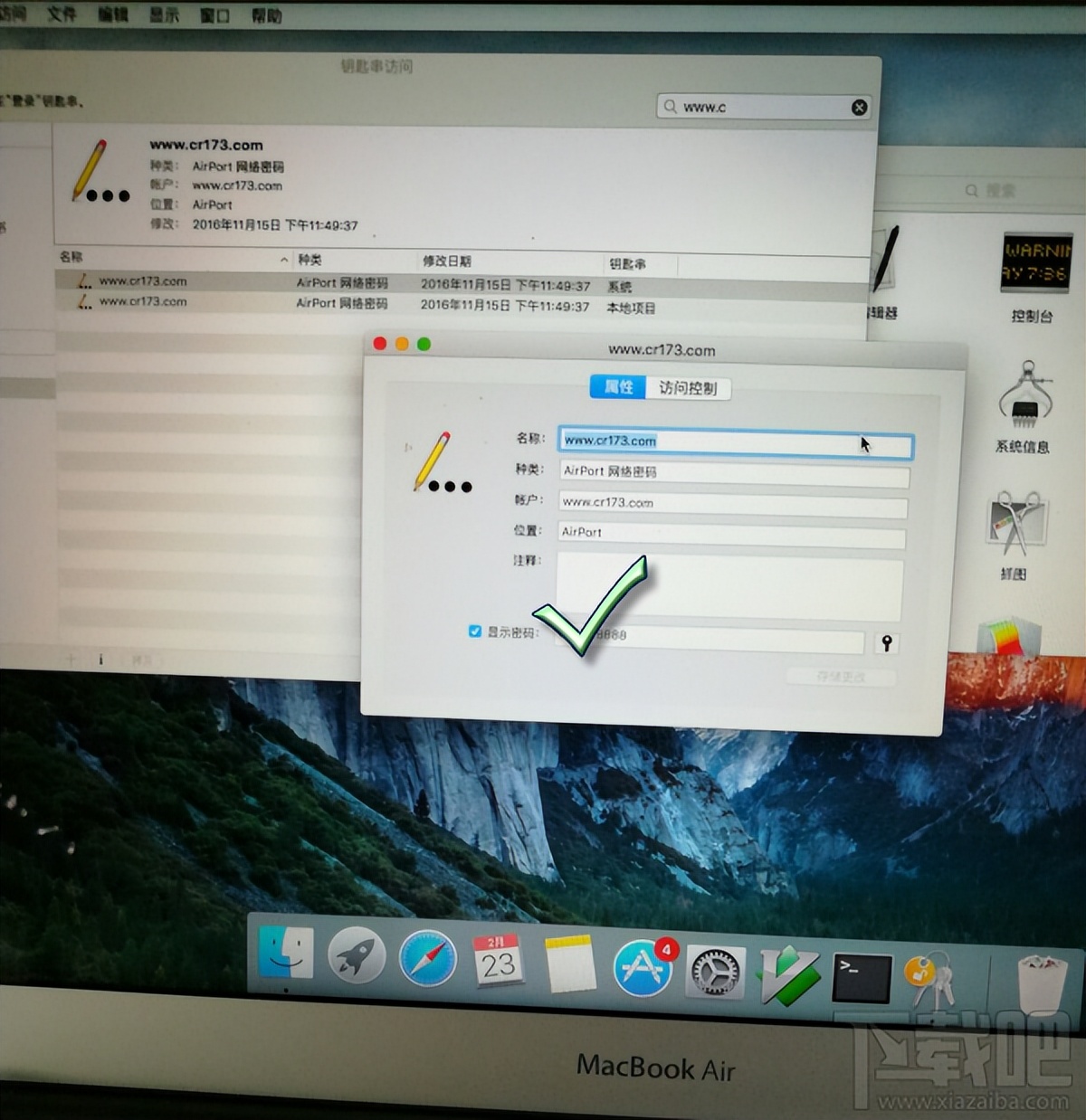This screenshot has height=1120, width=1086.
Task: Open Finder from the Dock
Action: pyautogui.click(x=286, y=954)
